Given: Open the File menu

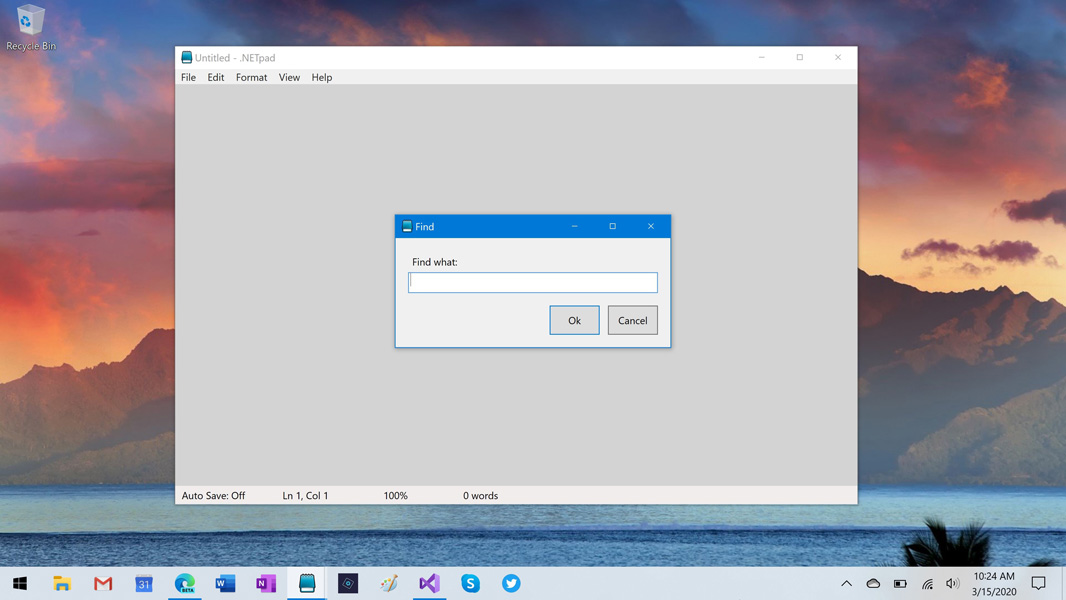Looking at the screenshot, I should (x=188, y=77).
